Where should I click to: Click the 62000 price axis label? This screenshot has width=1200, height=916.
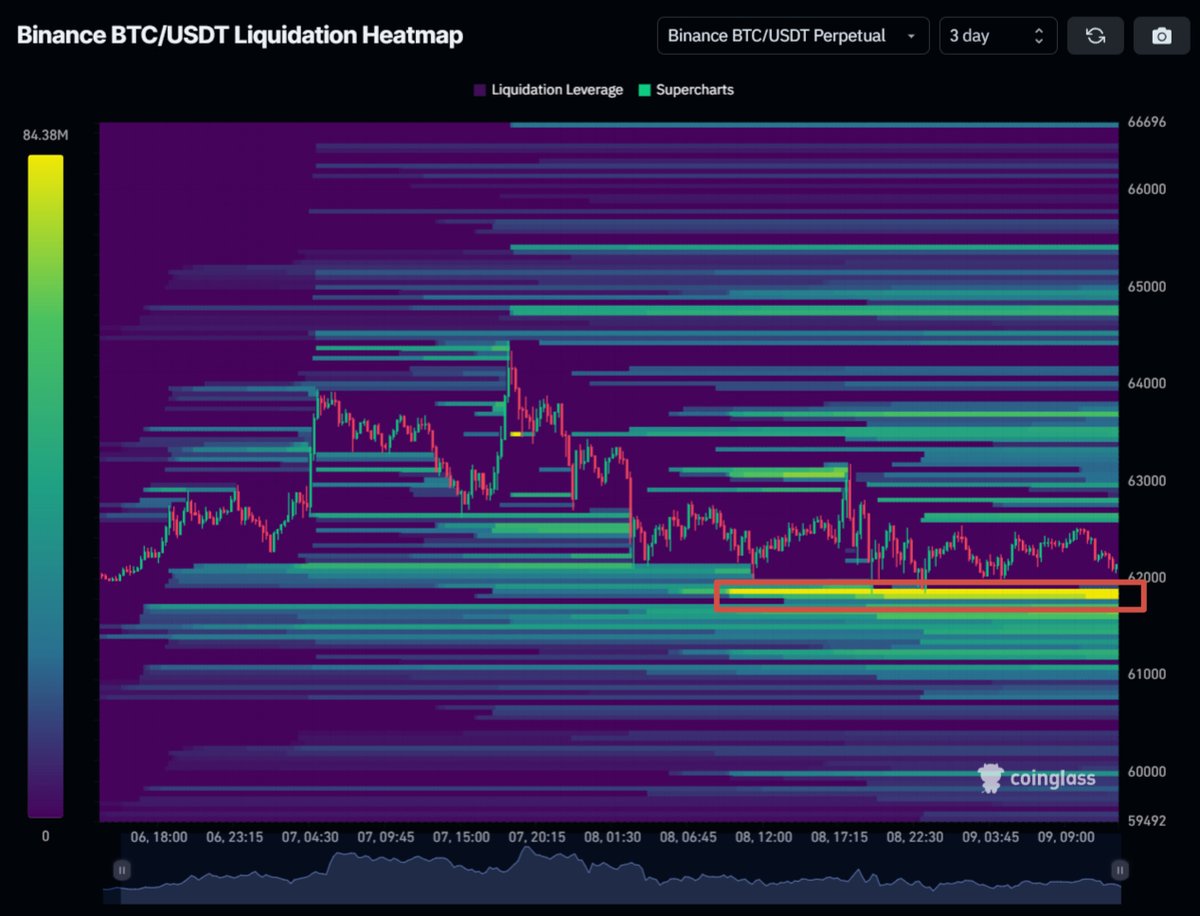[x=1148, y=578]
